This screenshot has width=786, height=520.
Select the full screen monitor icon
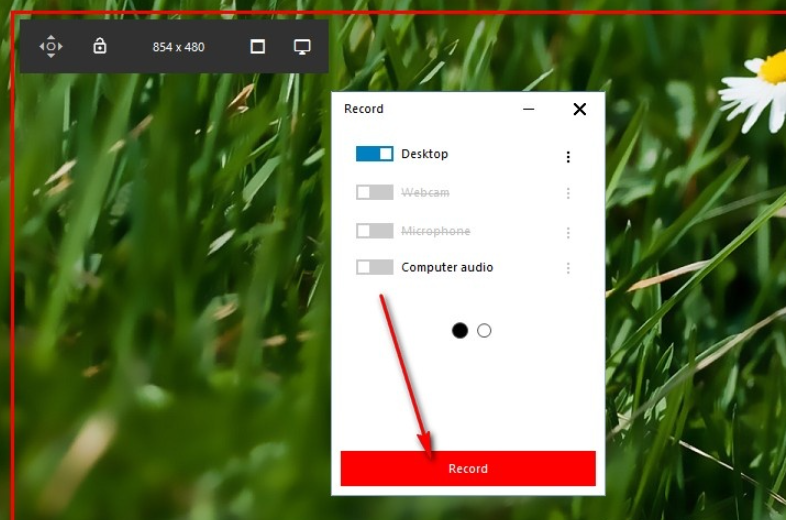(302, 47)
